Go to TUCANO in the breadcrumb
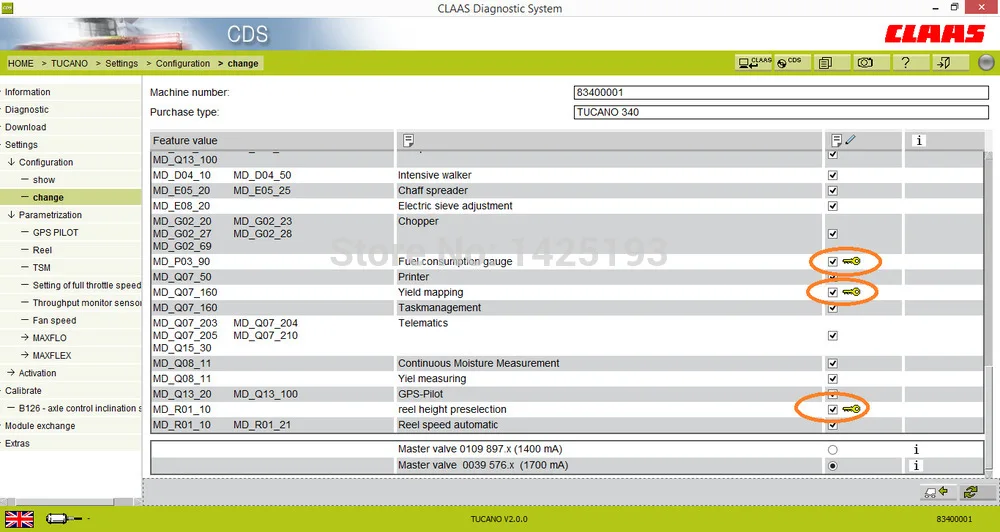Viewport: 1000px width, 532px height. [x=70, y=63]
